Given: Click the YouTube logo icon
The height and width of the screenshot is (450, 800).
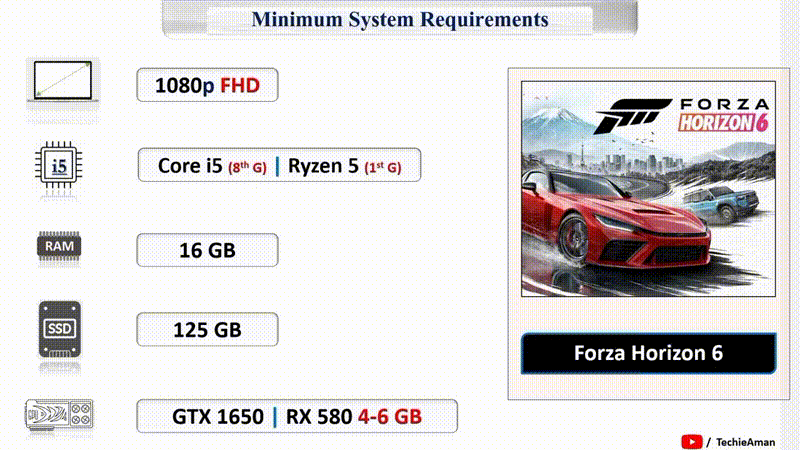Looking at the screenshot, I should pyautogui.click(x=691, y=442).
